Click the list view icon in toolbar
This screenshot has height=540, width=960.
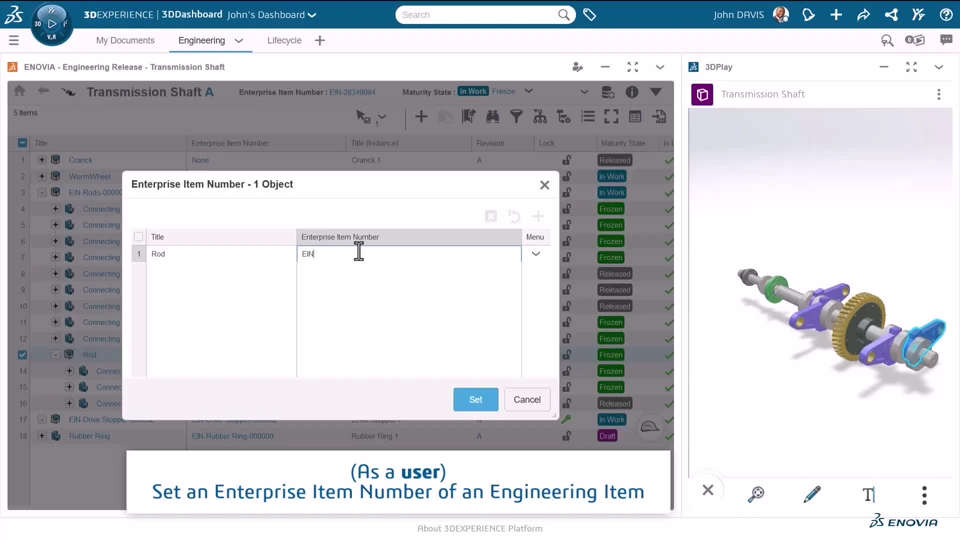pyautogui.click(x=588, y=116)
